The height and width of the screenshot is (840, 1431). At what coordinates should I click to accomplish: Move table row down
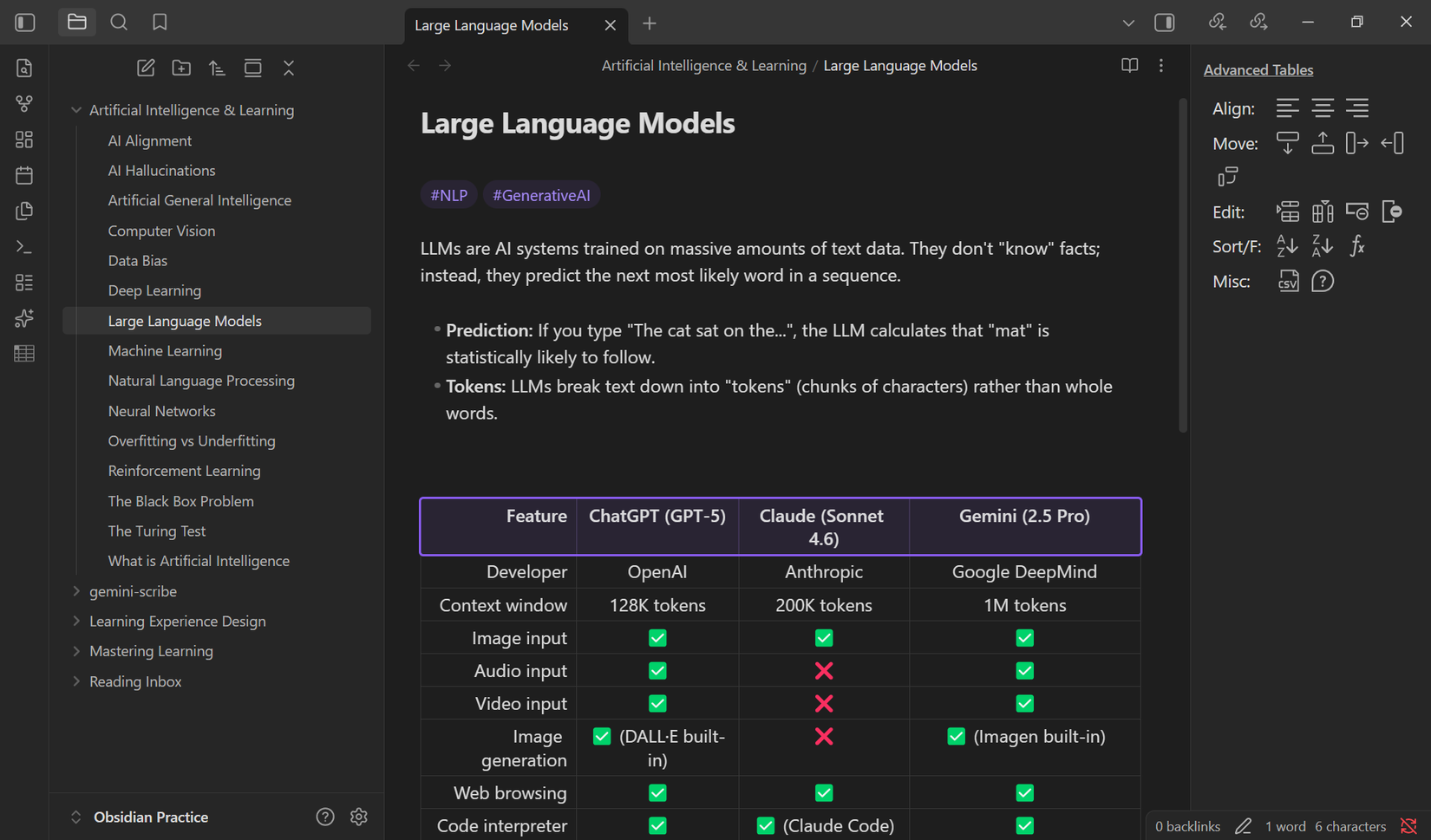[x=1288, y=143]
